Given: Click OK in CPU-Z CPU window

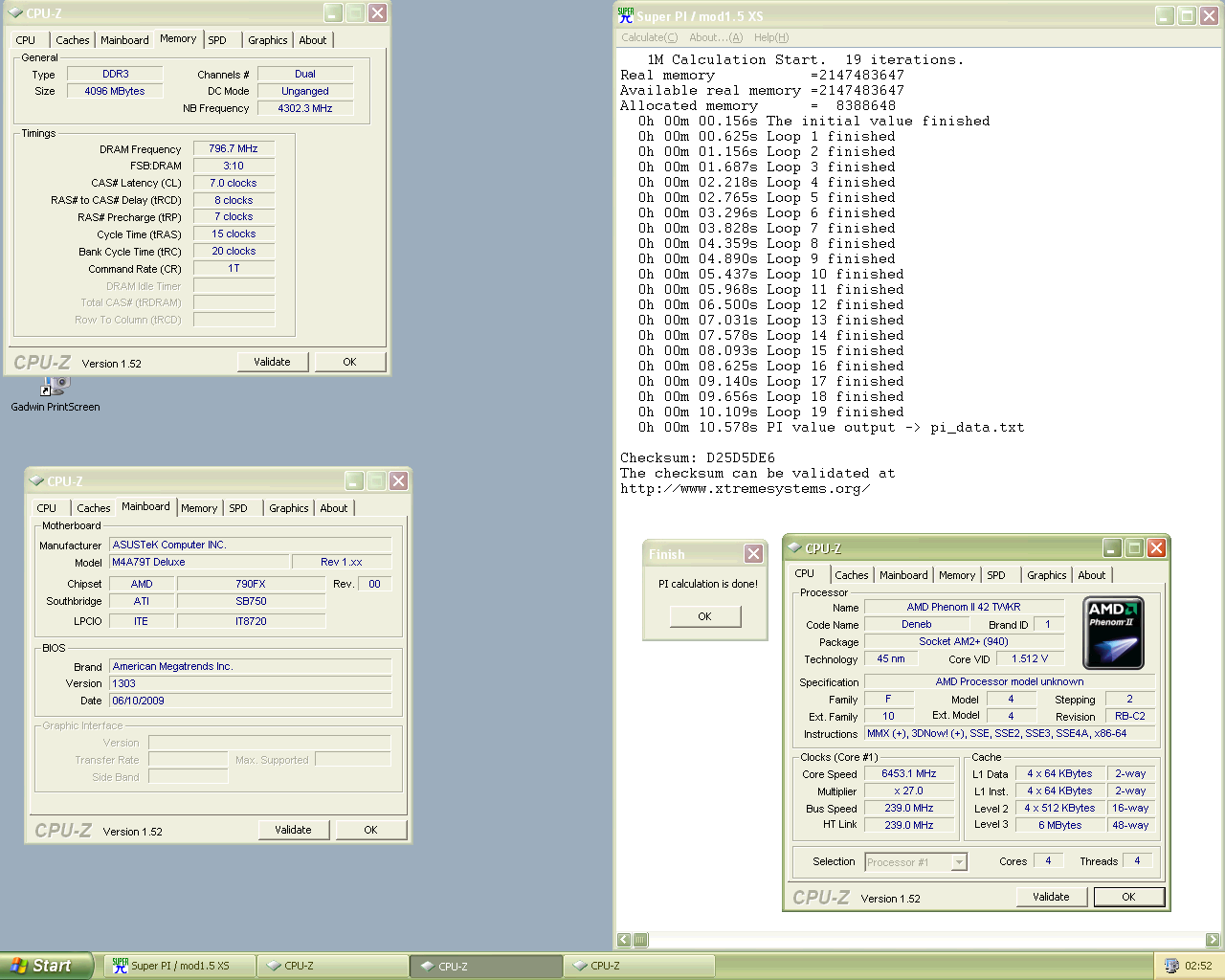Looking at the screenshot, I should pyautogui.click(x=1128, y=897).
